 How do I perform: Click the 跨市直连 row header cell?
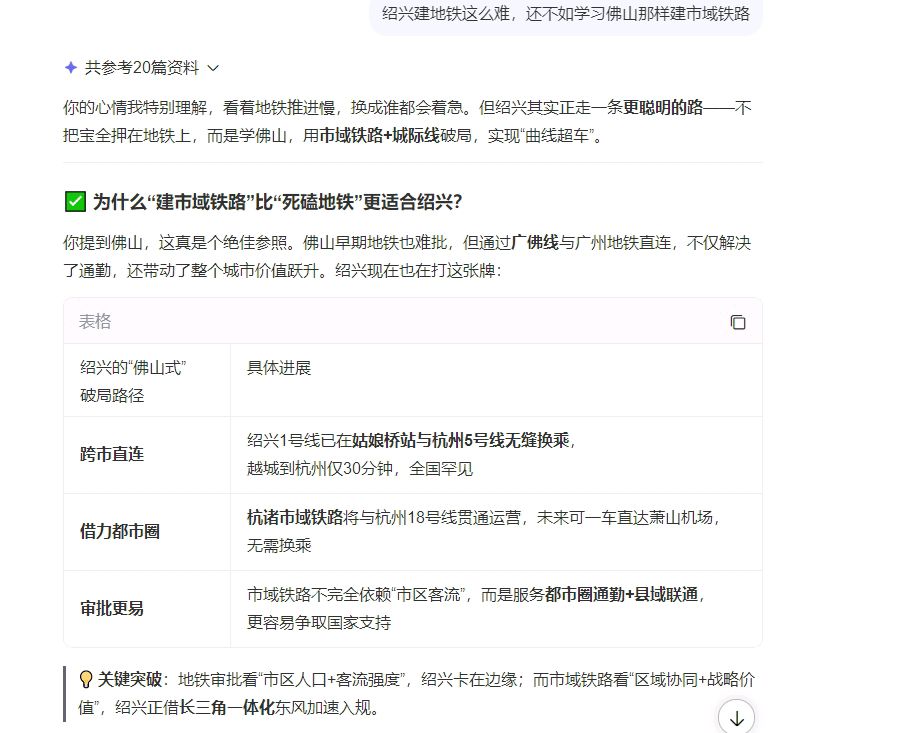[x=112, y=454]
